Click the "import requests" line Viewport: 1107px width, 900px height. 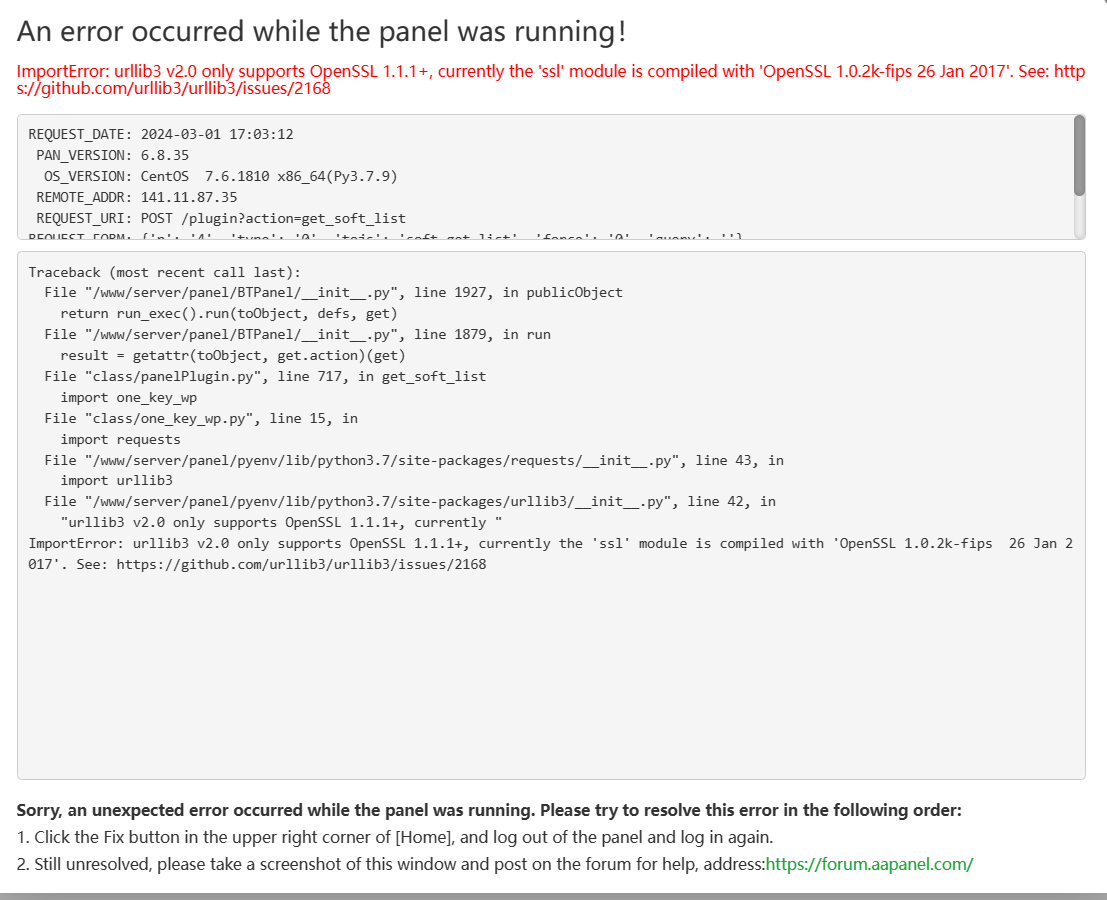click(120, 439)
